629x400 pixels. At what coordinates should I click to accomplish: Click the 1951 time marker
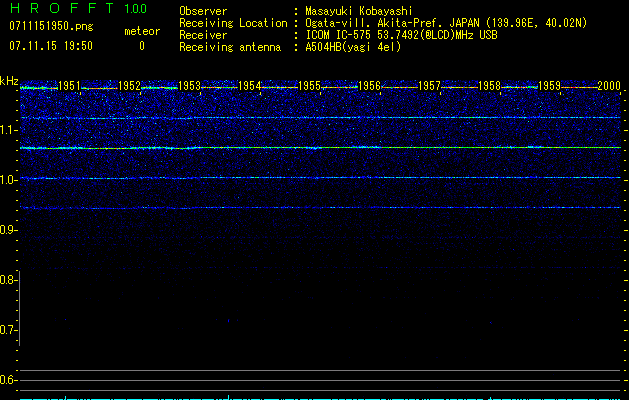click(70, 87)
